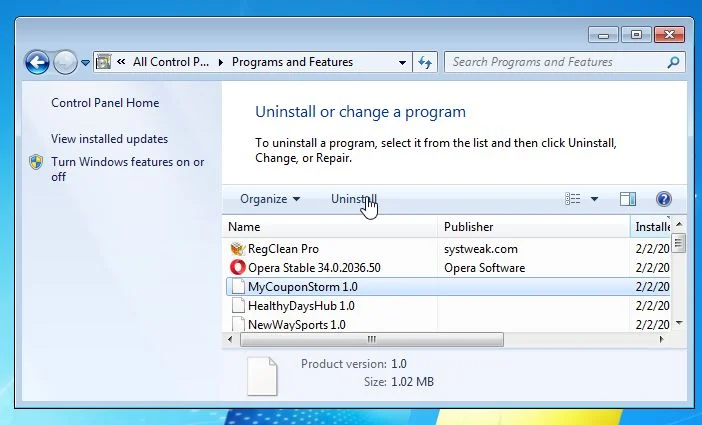This screenshot has width=702, height=425.
Task: Click the install date in RegClean Pro row
Action: 652,249
